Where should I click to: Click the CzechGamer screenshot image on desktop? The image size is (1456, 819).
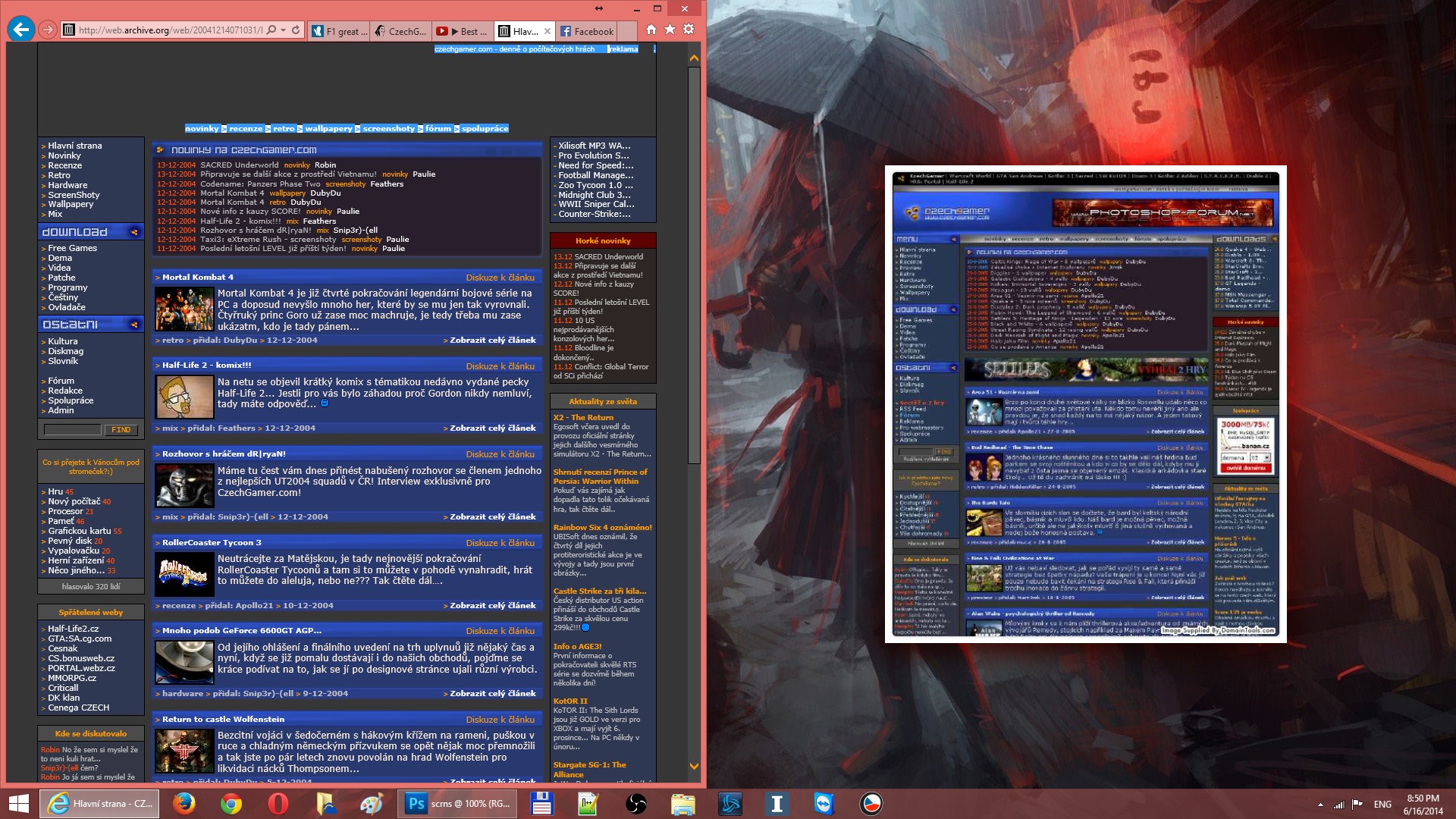coord(1086,404)
